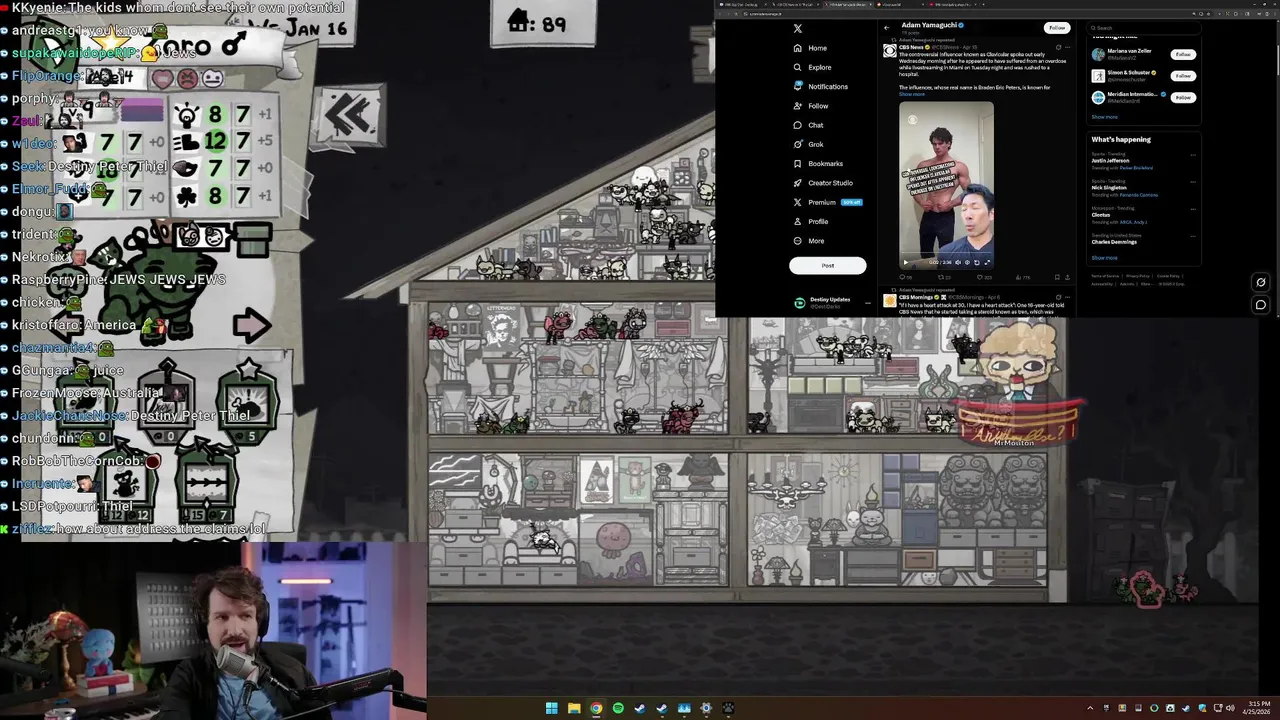Click the clover luck stat icon
This screenshot has width=1280, height=720.
click(x=187, y=196)
